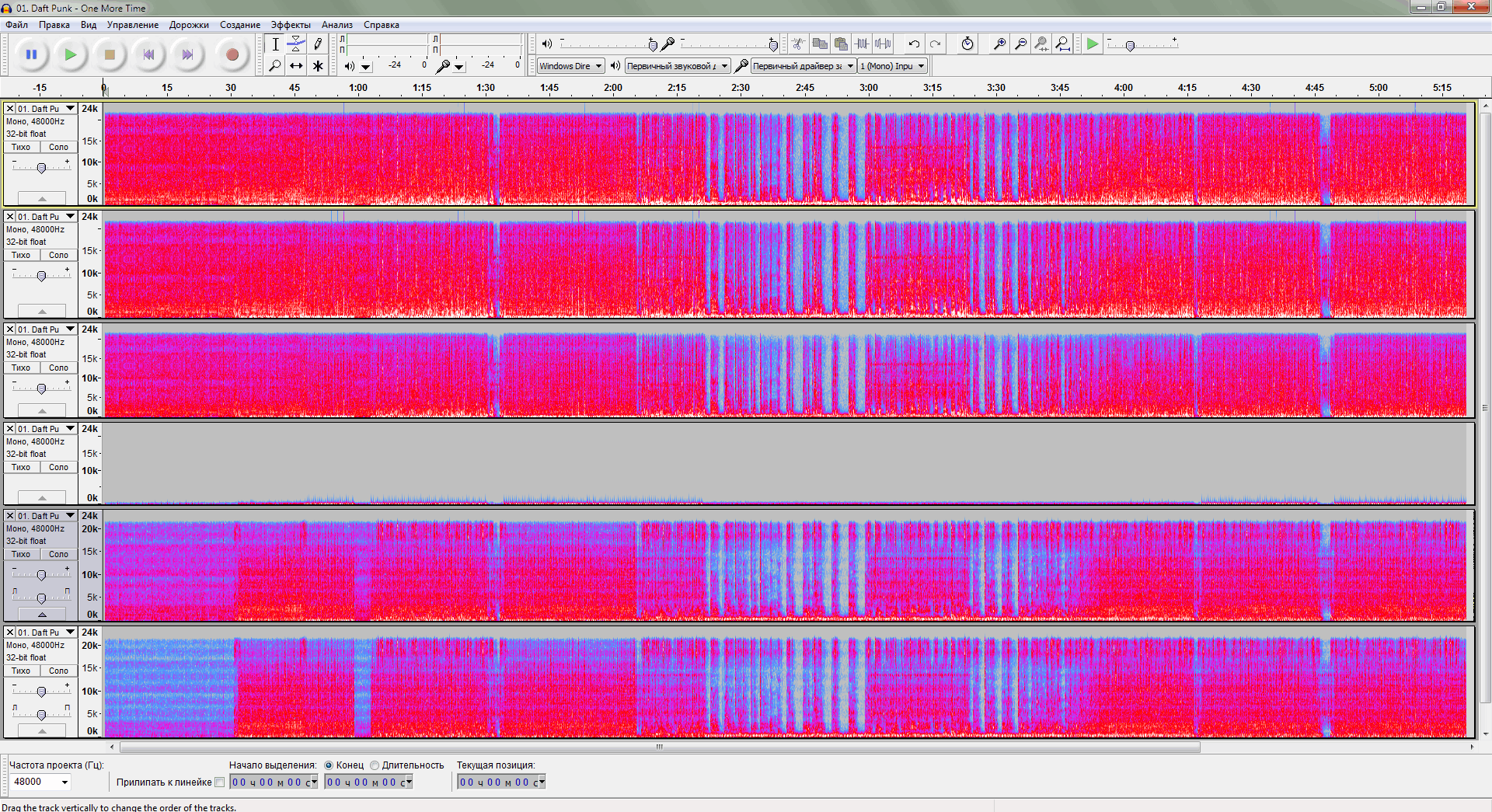1492x812 pixels.
Task: Click the horizontal scrollbar below tracks
Action: pos(660,747)
